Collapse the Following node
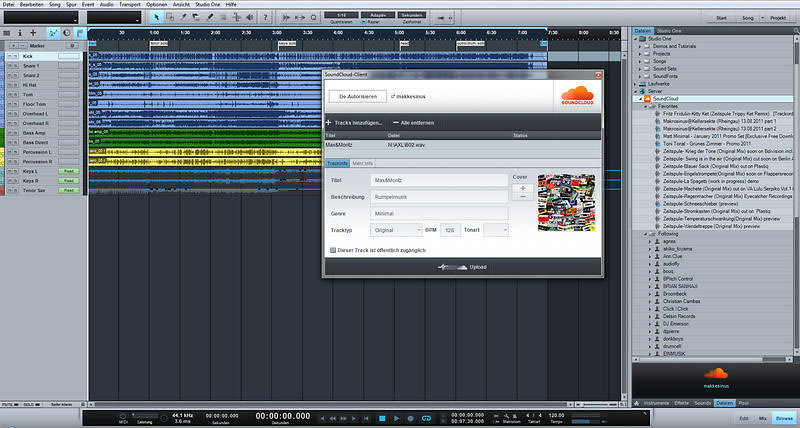800x428 pixels. click(645, 234)
